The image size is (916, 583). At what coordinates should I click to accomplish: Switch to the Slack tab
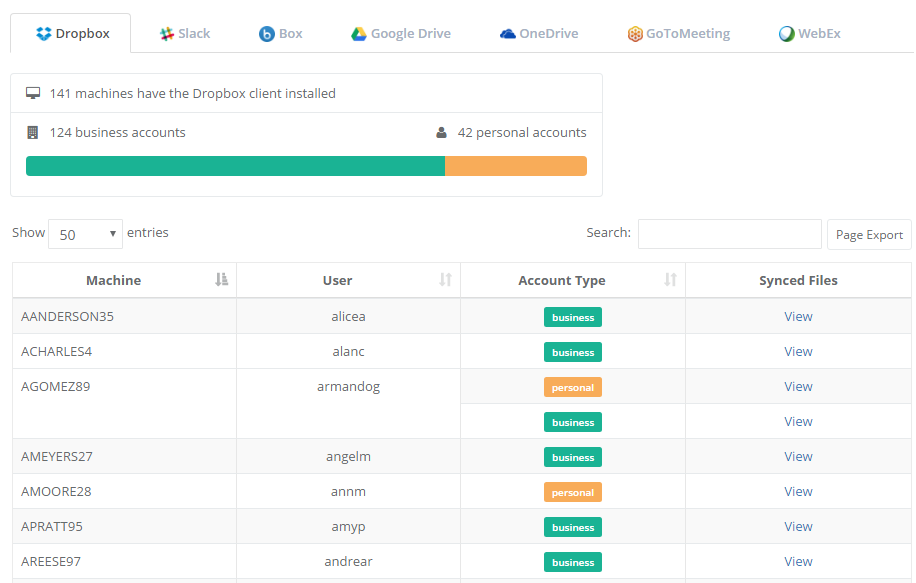click(185, 34)
